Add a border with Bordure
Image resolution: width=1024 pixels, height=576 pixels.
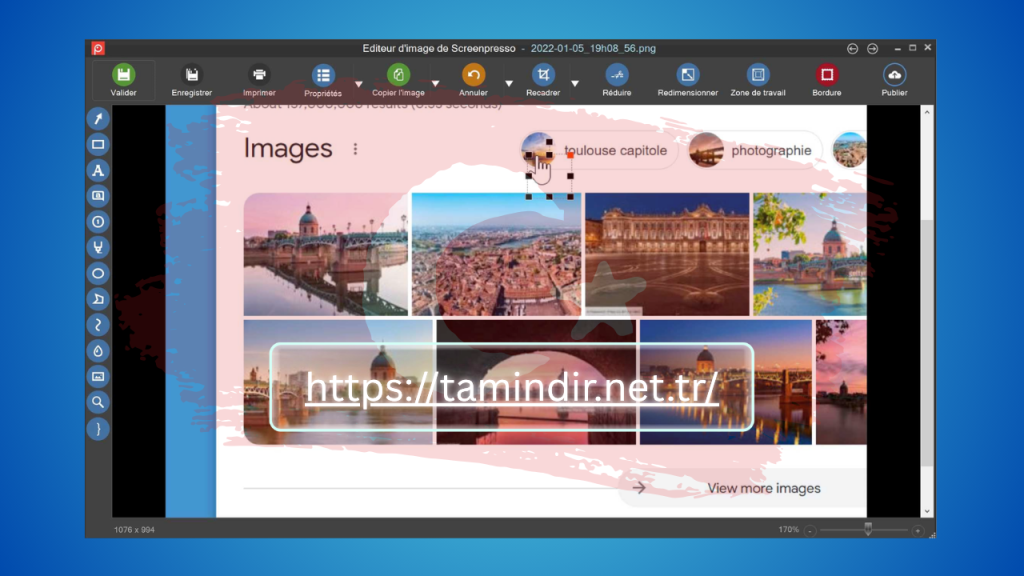827,80
